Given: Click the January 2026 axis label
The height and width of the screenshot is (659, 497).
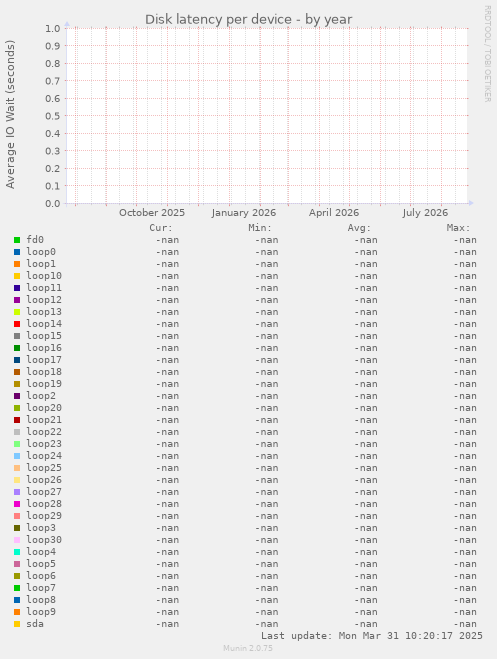Looking at the screenshot, I should pos(244,213).
